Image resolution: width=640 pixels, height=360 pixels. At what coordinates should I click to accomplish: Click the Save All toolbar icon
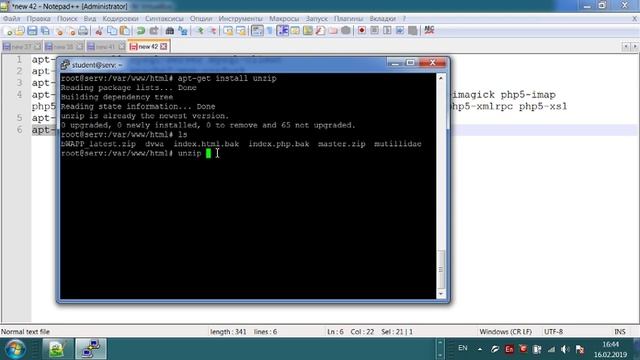pos(45,31)
